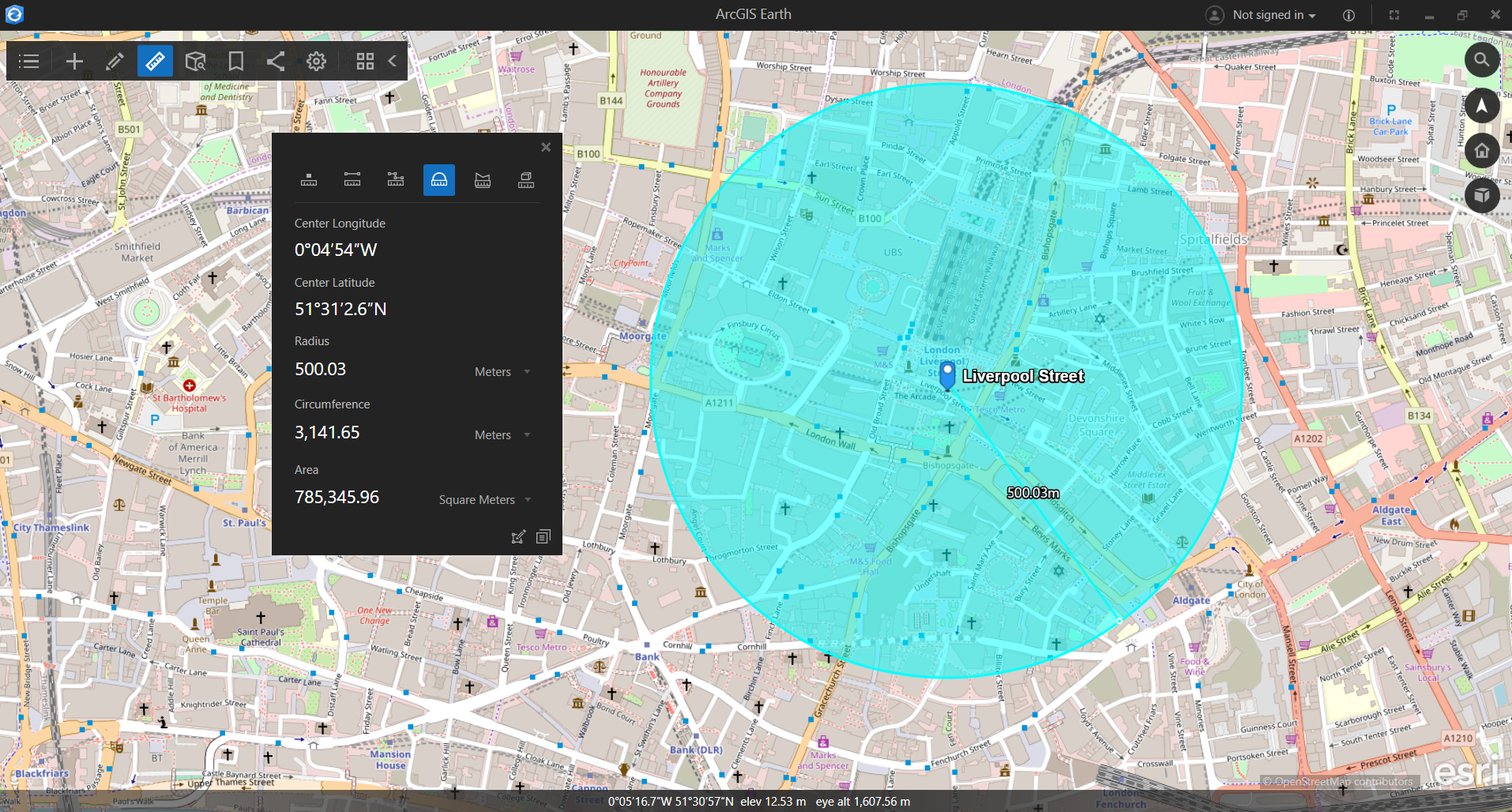Click the City Thameslink station label
The image size is (1512, 812).
51,528
